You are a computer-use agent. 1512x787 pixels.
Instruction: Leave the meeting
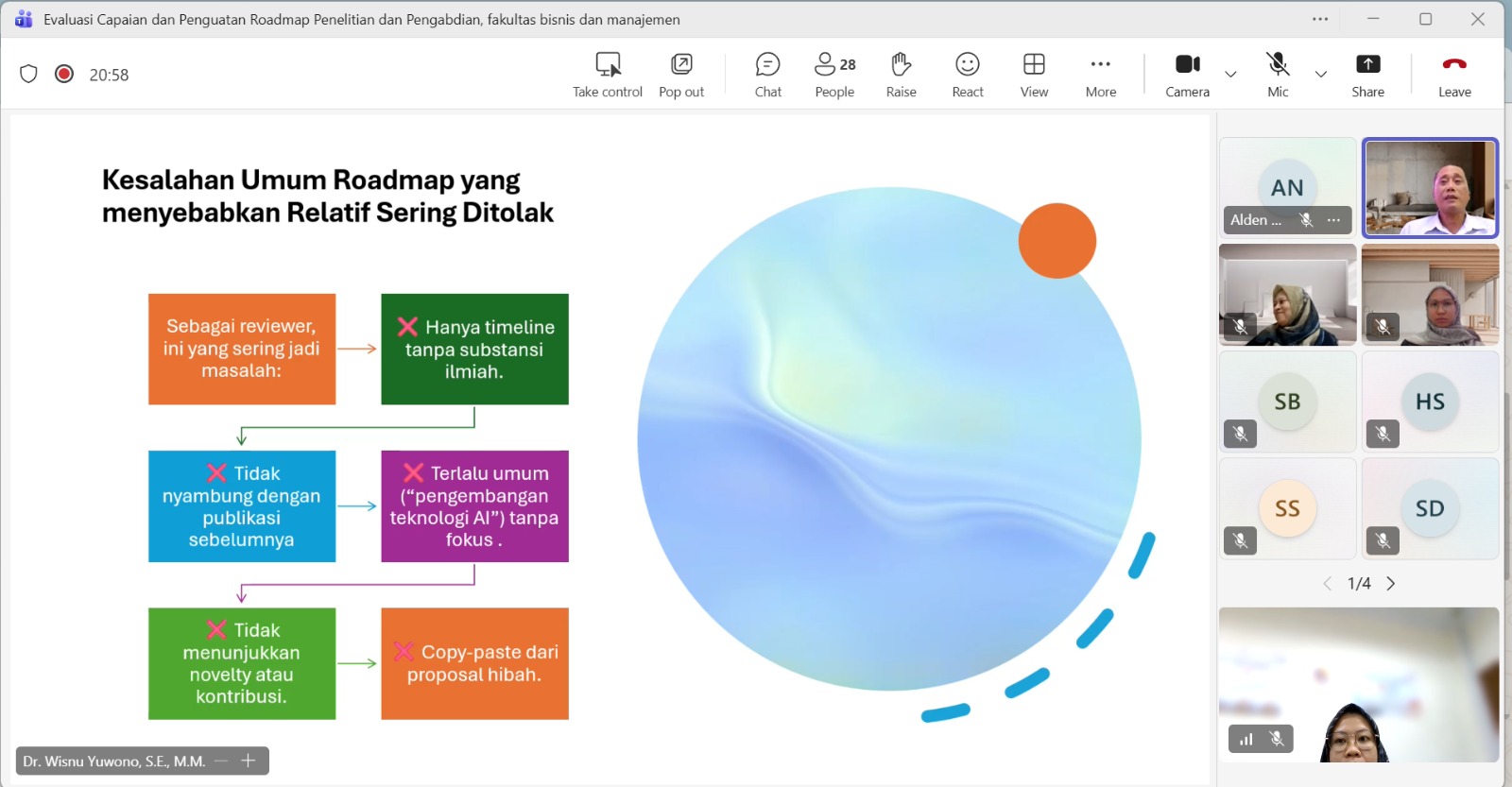pyautogui.click(x=1454, y=75)
